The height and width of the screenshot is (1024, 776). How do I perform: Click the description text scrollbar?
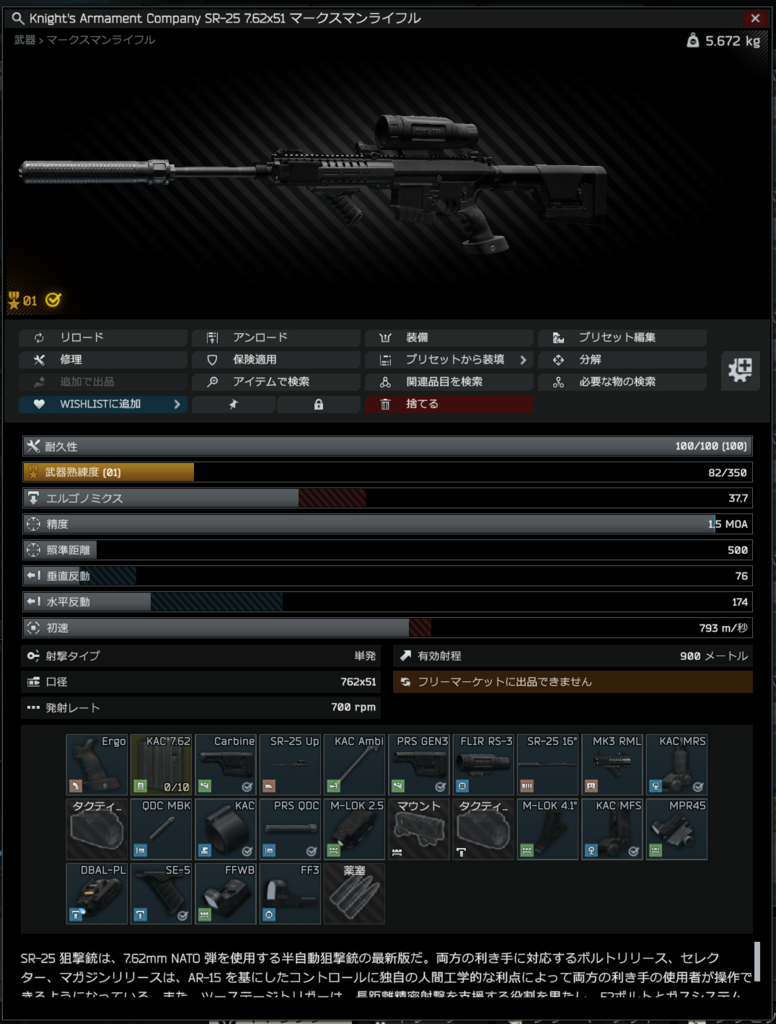[757, 961]
